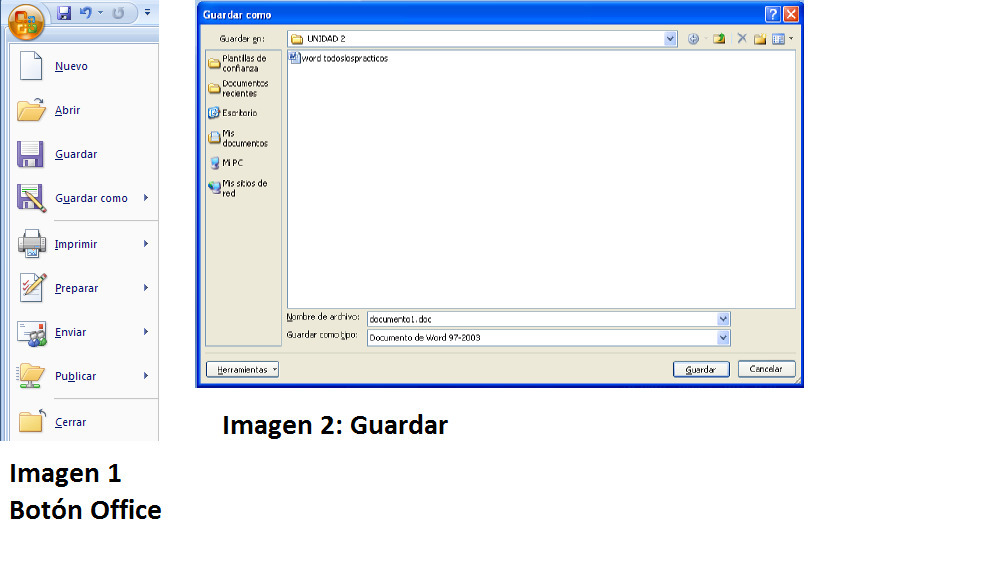Create a new folder via toolbar icon

[760, 39]
